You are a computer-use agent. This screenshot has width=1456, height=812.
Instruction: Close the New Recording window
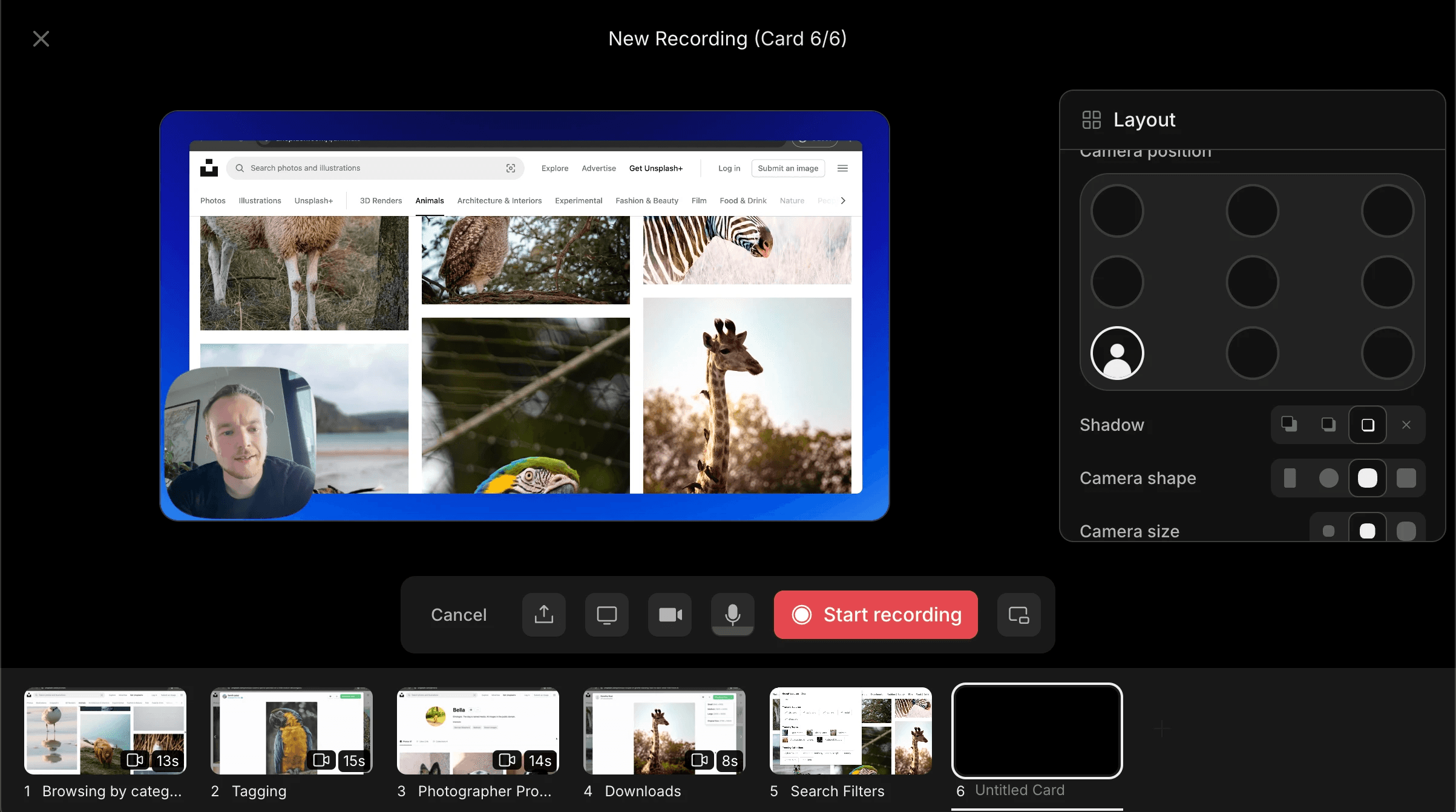[41, 39]
